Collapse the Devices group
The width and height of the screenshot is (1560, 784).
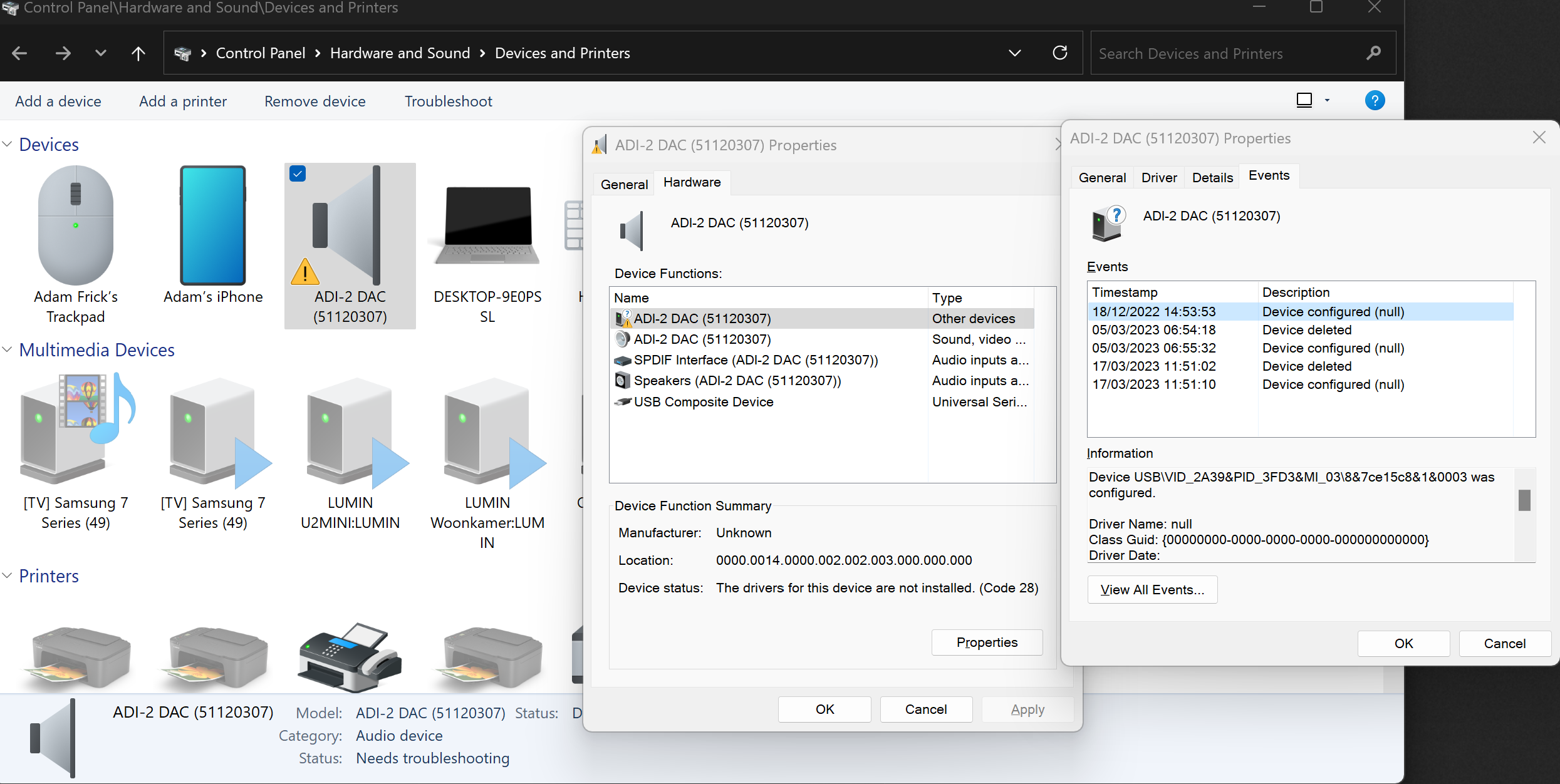(8, 144)
